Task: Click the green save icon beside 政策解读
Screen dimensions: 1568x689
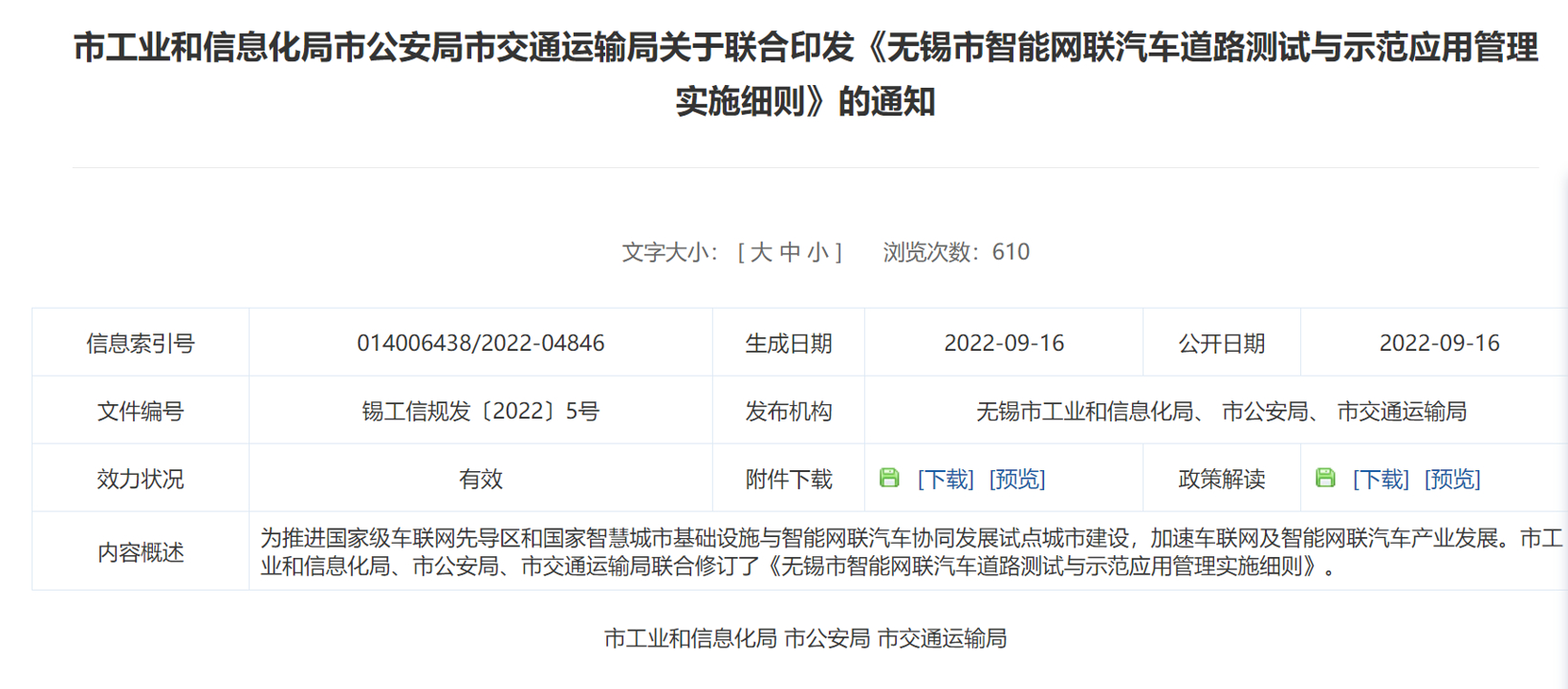Action: [1325, 478]
